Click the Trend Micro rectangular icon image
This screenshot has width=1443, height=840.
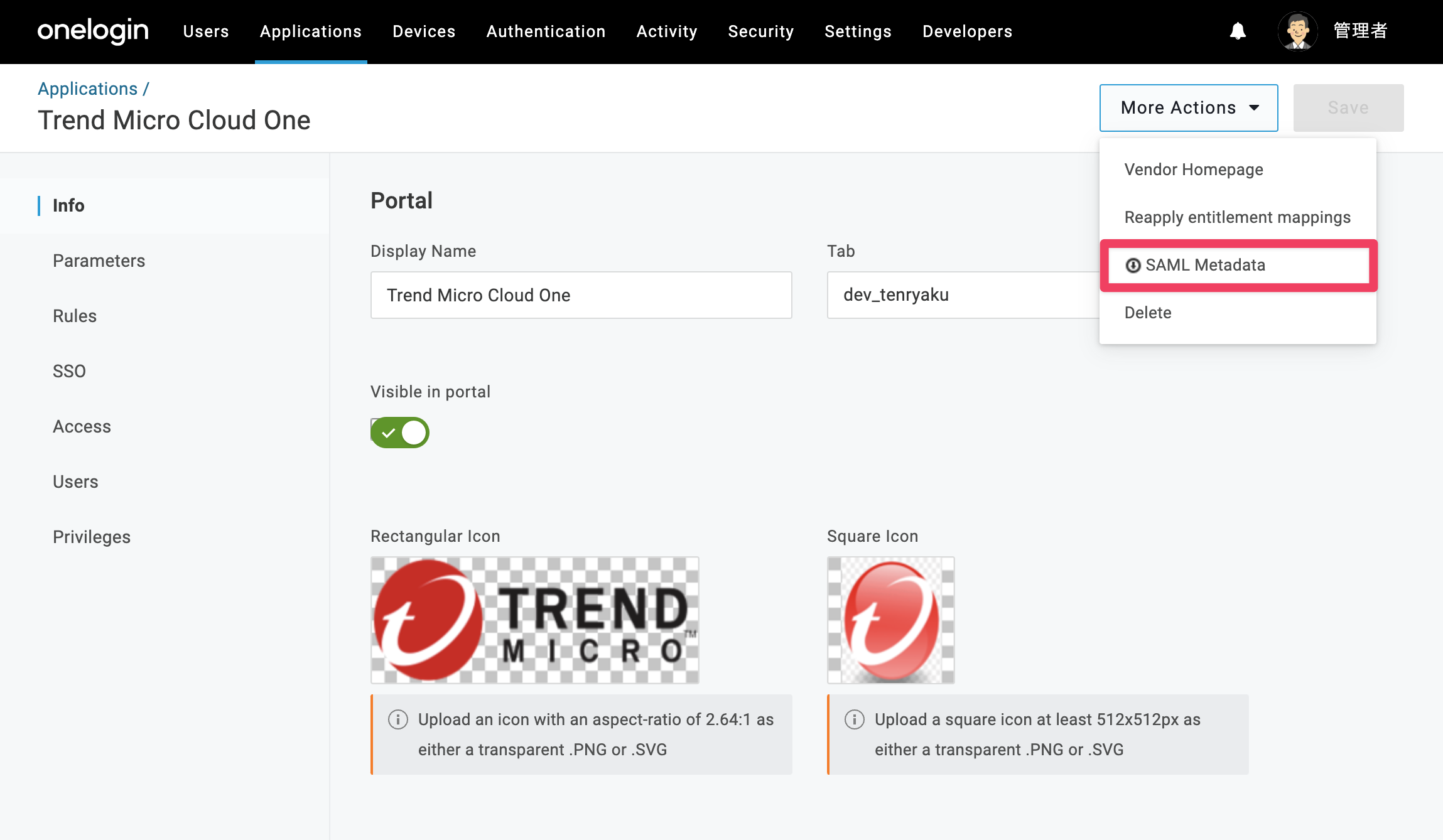pos(535,620)
